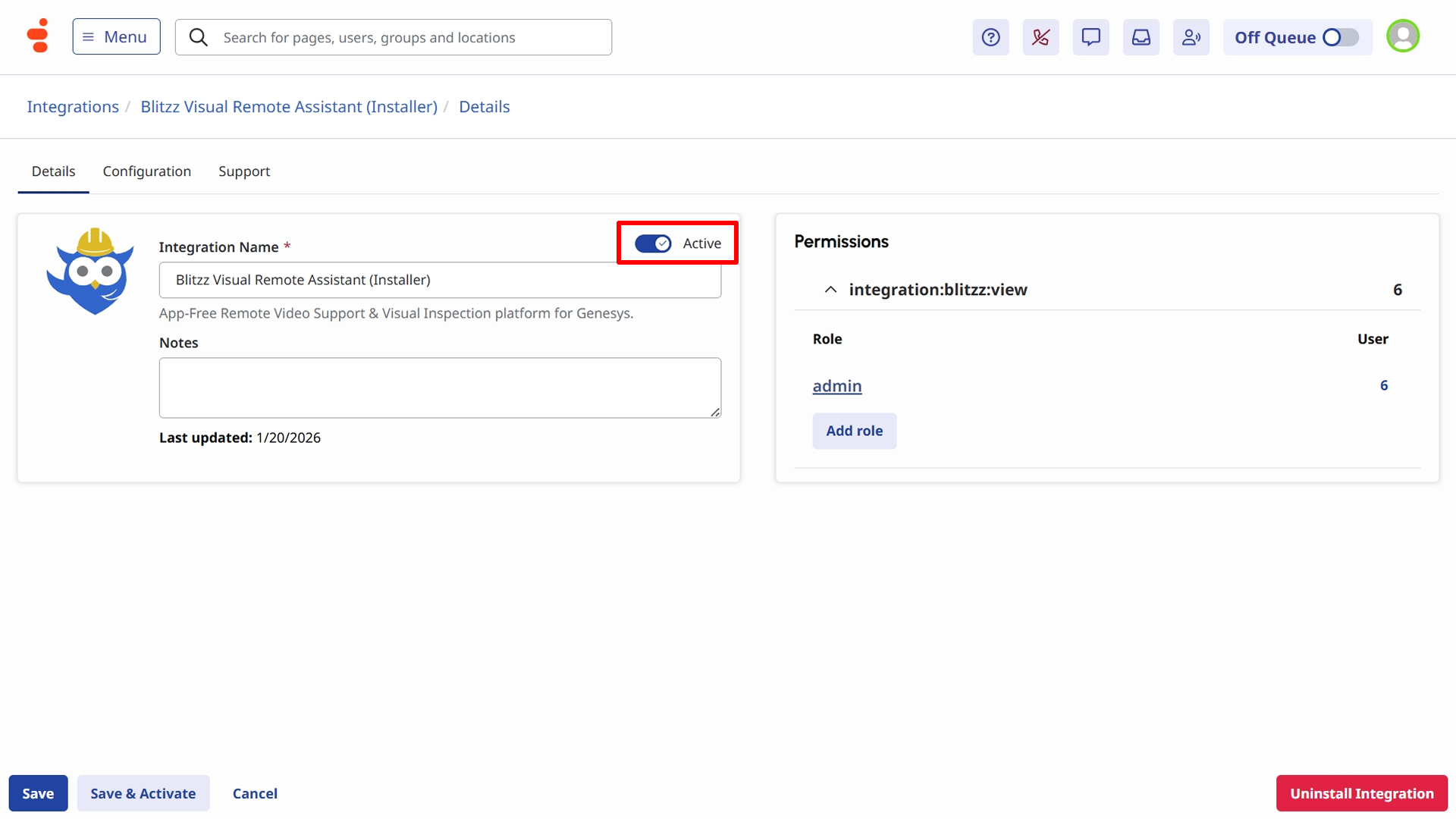Click the Add role button
The height and width of the screenshot is (819, 1456).
click(x=854, y=431)
